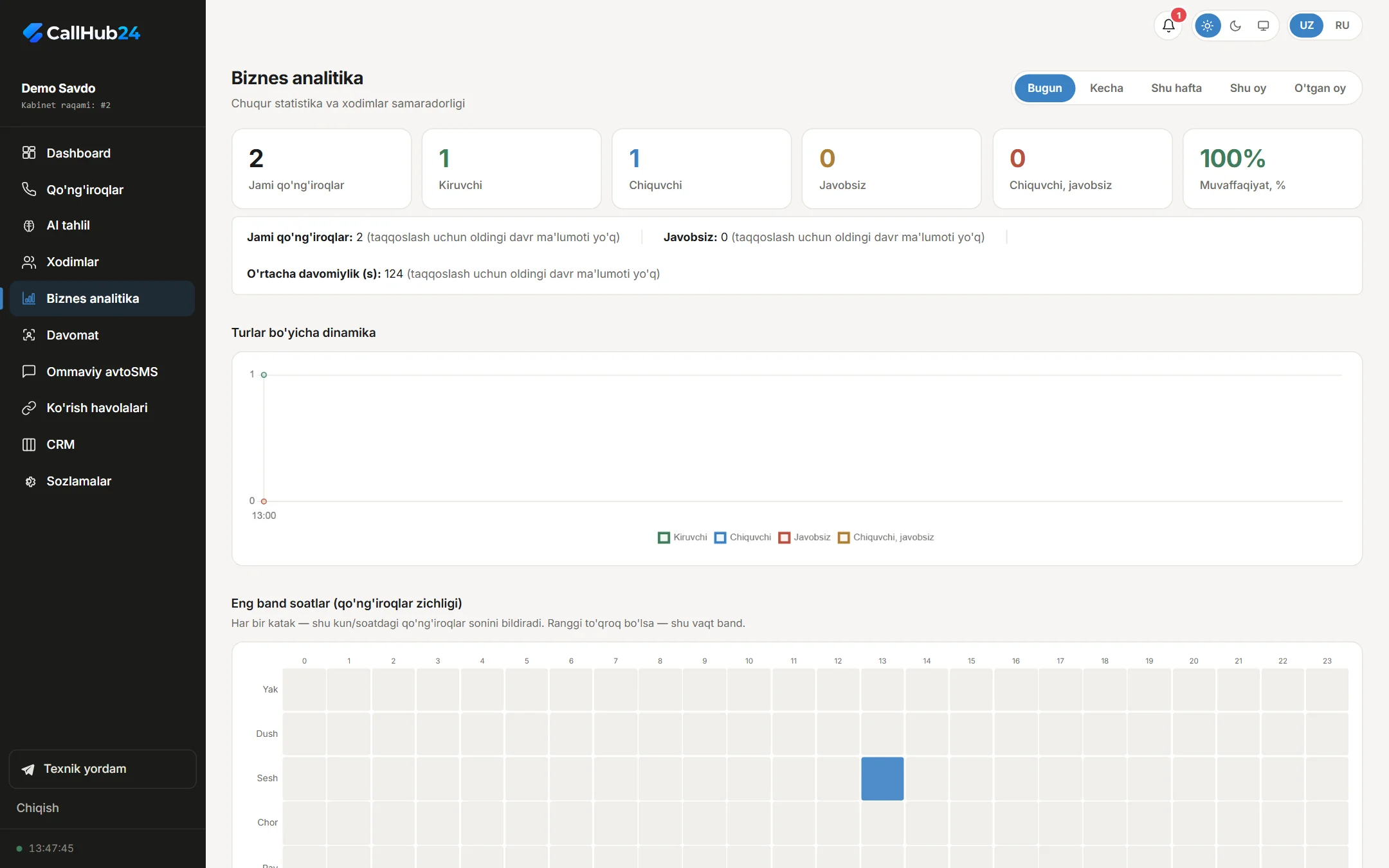Screen dimensions: 1389x868
Task: Click the CRM columns icon
Action: coord(29,444)
